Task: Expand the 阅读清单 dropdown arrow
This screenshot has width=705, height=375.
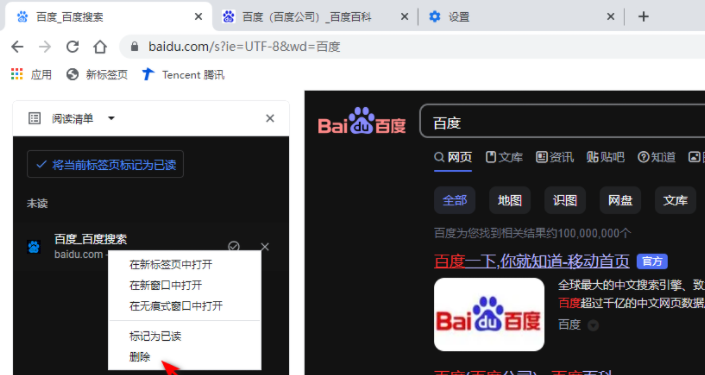Action: (111, 119)
